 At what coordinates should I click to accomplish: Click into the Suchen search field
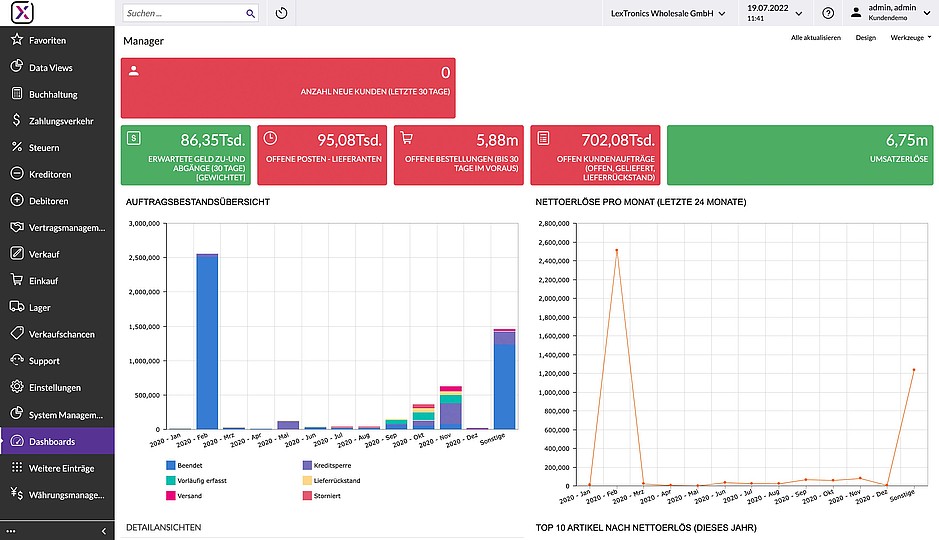183,13
